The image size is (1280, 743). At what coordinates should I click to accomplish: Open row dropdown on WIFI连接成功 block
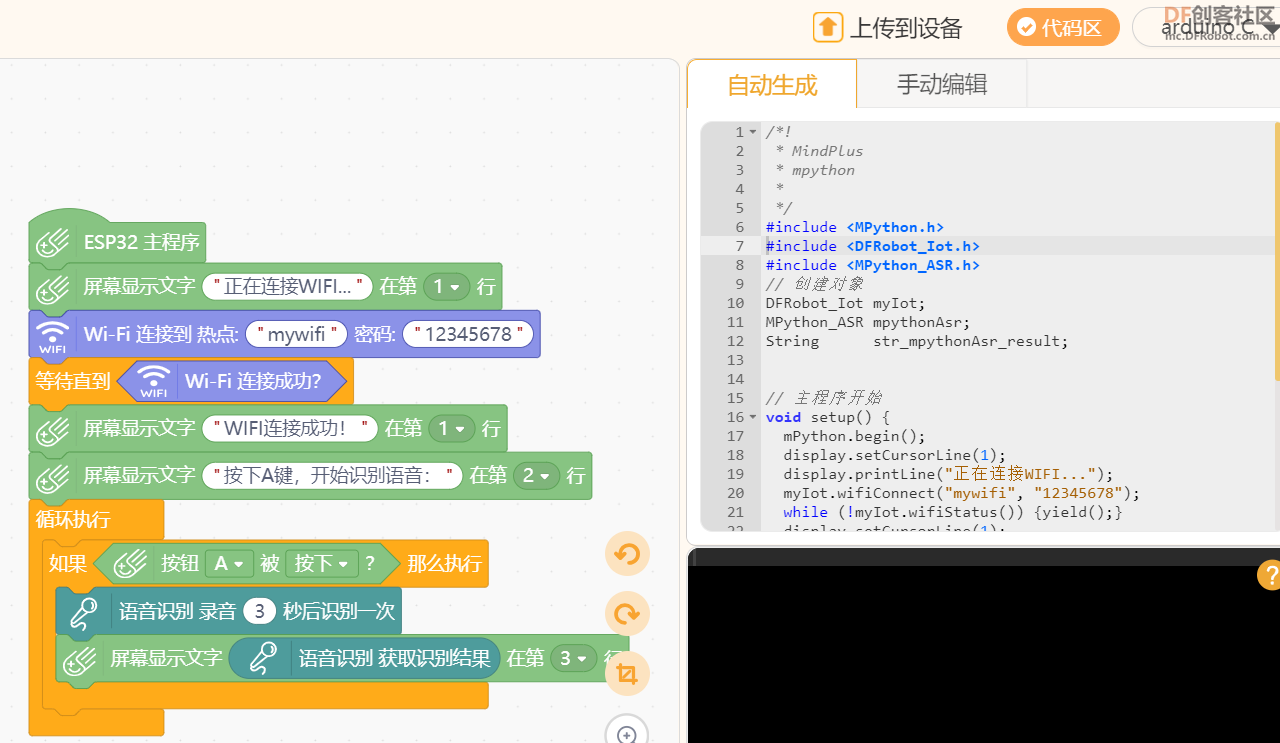point(452,428)
